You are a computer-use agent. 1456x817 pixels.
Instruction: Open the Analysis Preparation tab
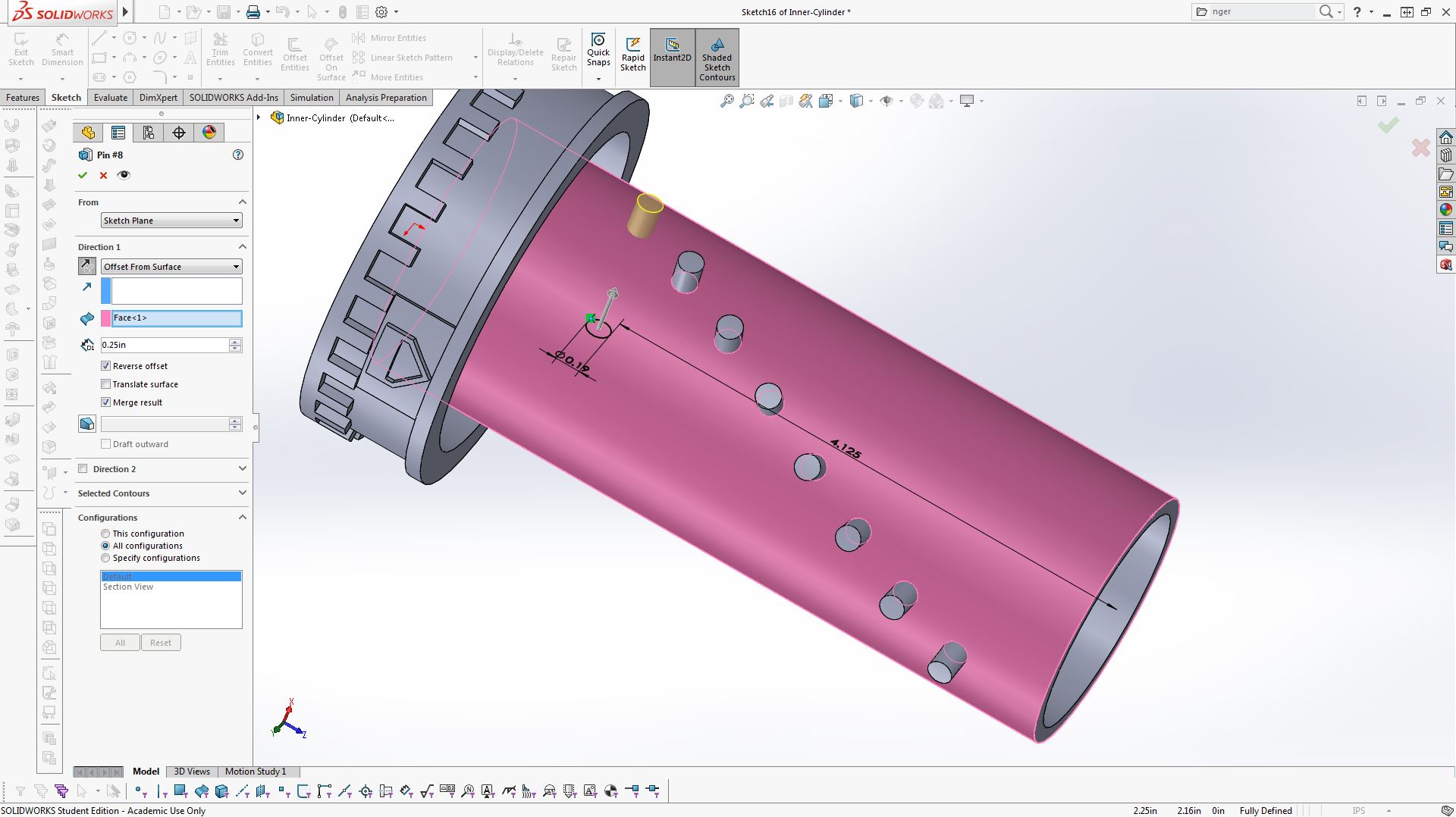386,98
